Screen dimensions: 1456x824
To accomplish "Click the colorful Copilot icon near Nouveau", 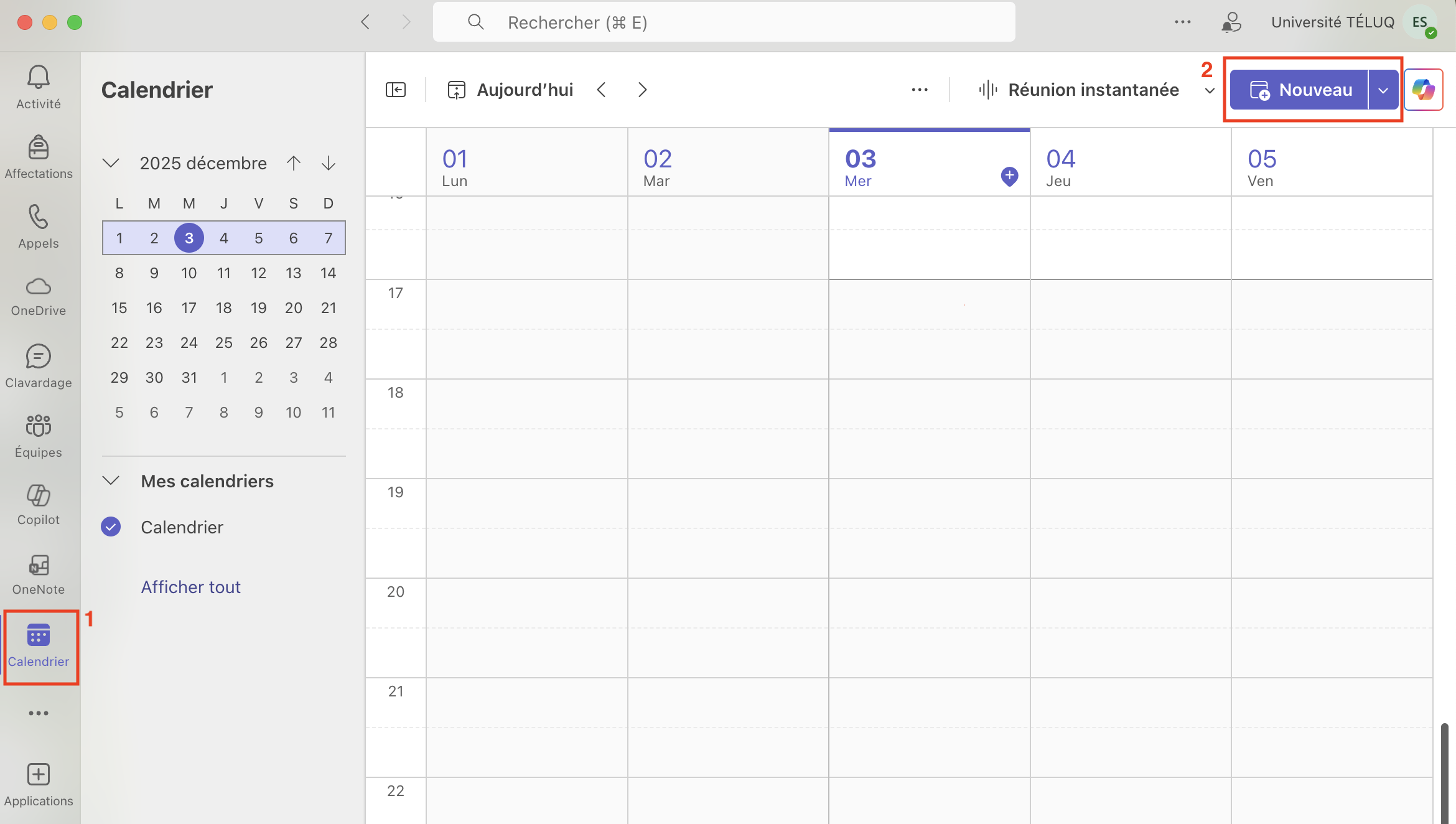I will pyautogui.click(x=1423, y=90).
